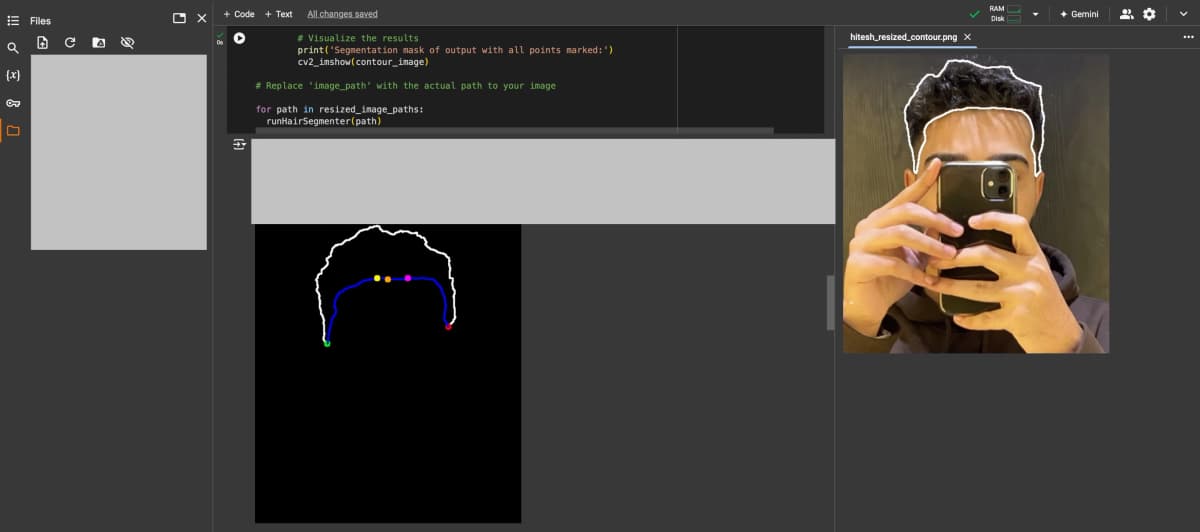Refresh the Files list
This screenshot has width=1200, height=532.
70,43
